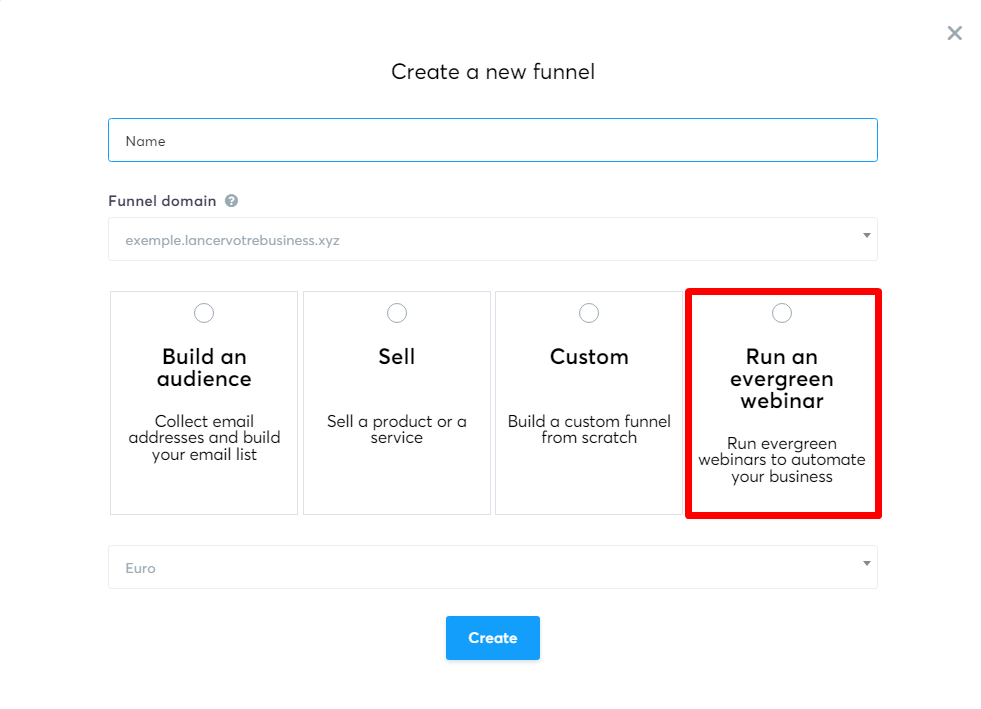
Task: Choose the Build an audience card
Action: click(x=204, y=403)
